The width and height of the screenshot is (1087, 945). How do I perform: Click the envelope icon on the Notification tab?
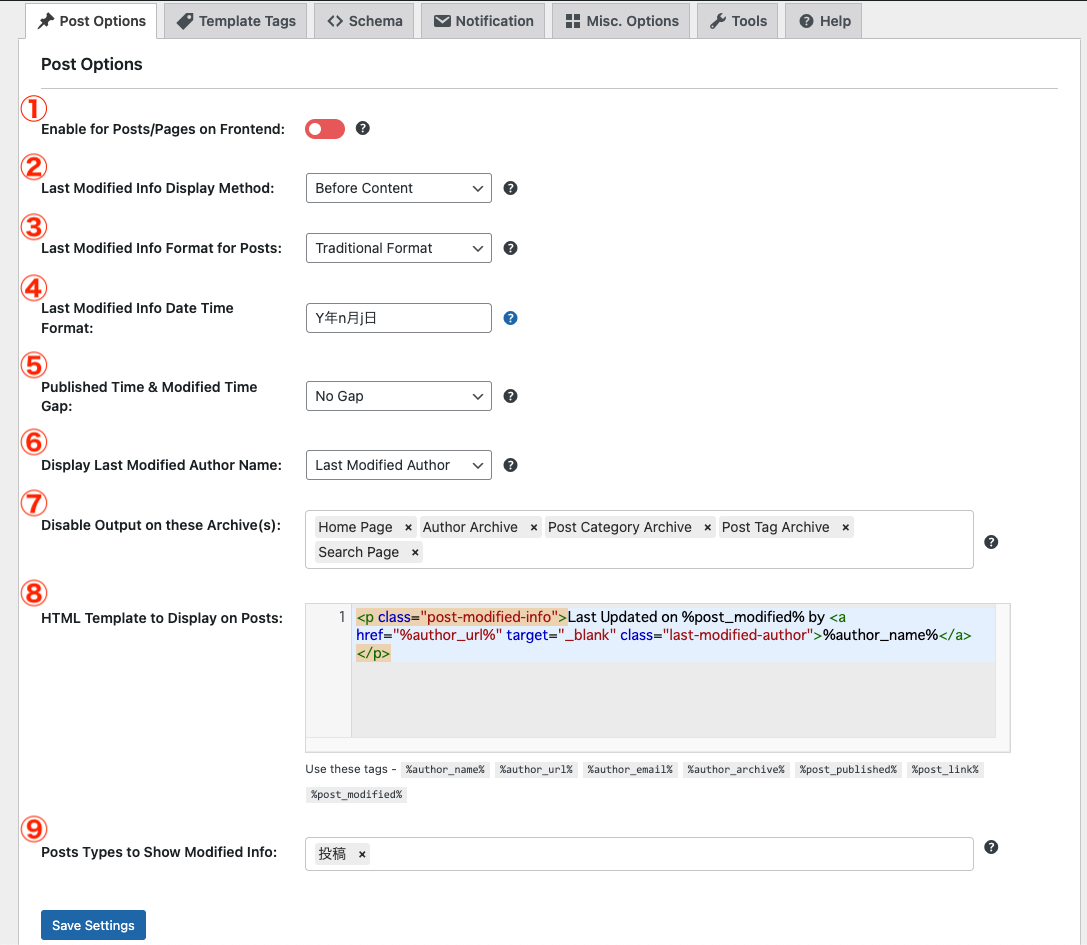click(x=442, y=19)
